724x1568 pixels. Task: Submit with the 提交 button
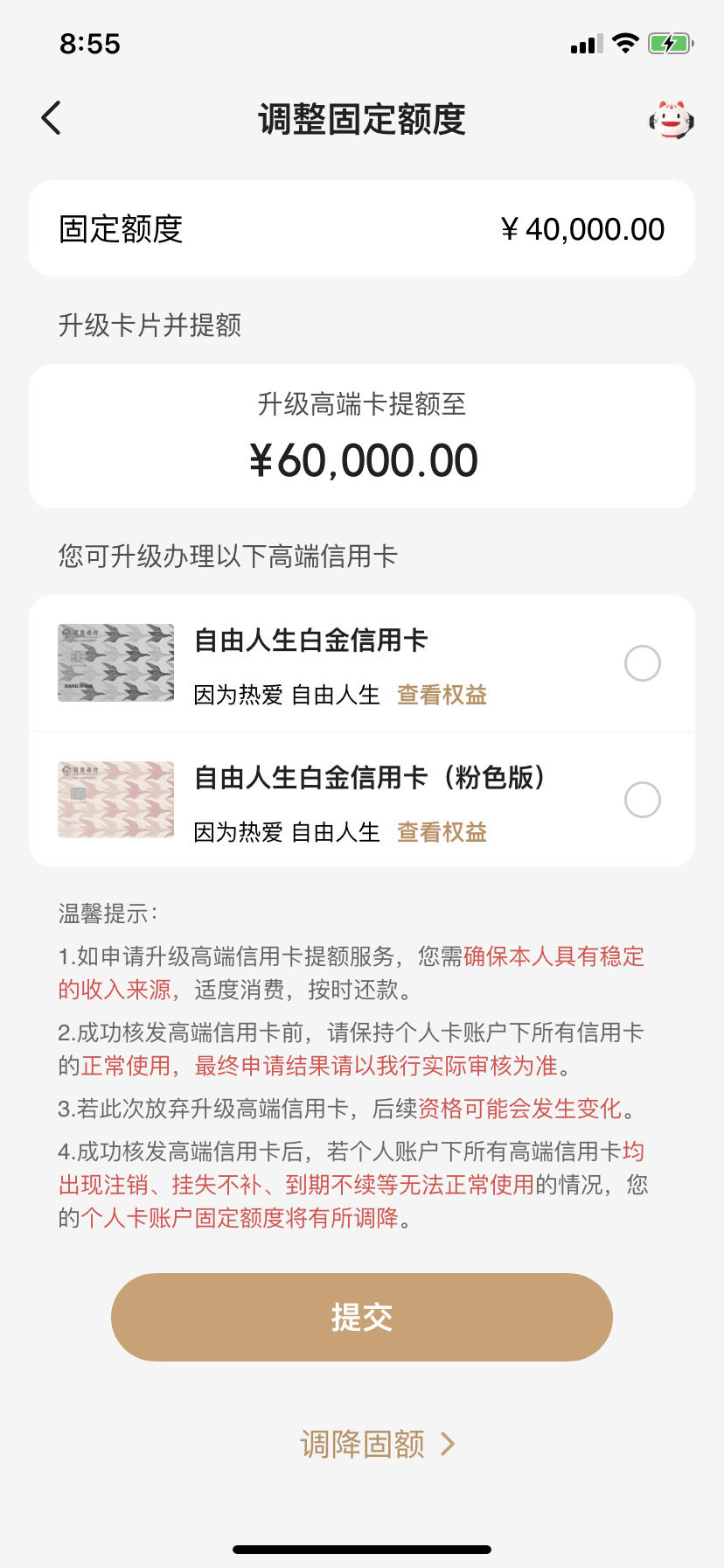click(x=362, y=1317)
